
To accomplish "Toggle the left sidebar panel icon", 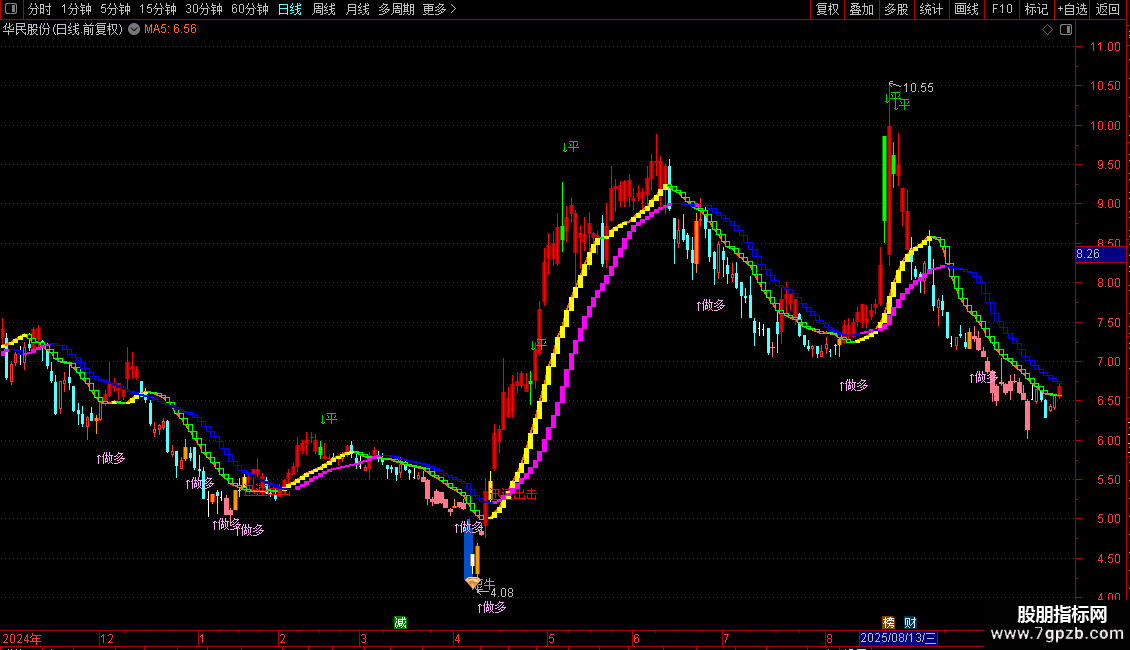I will tap(11, 9).
